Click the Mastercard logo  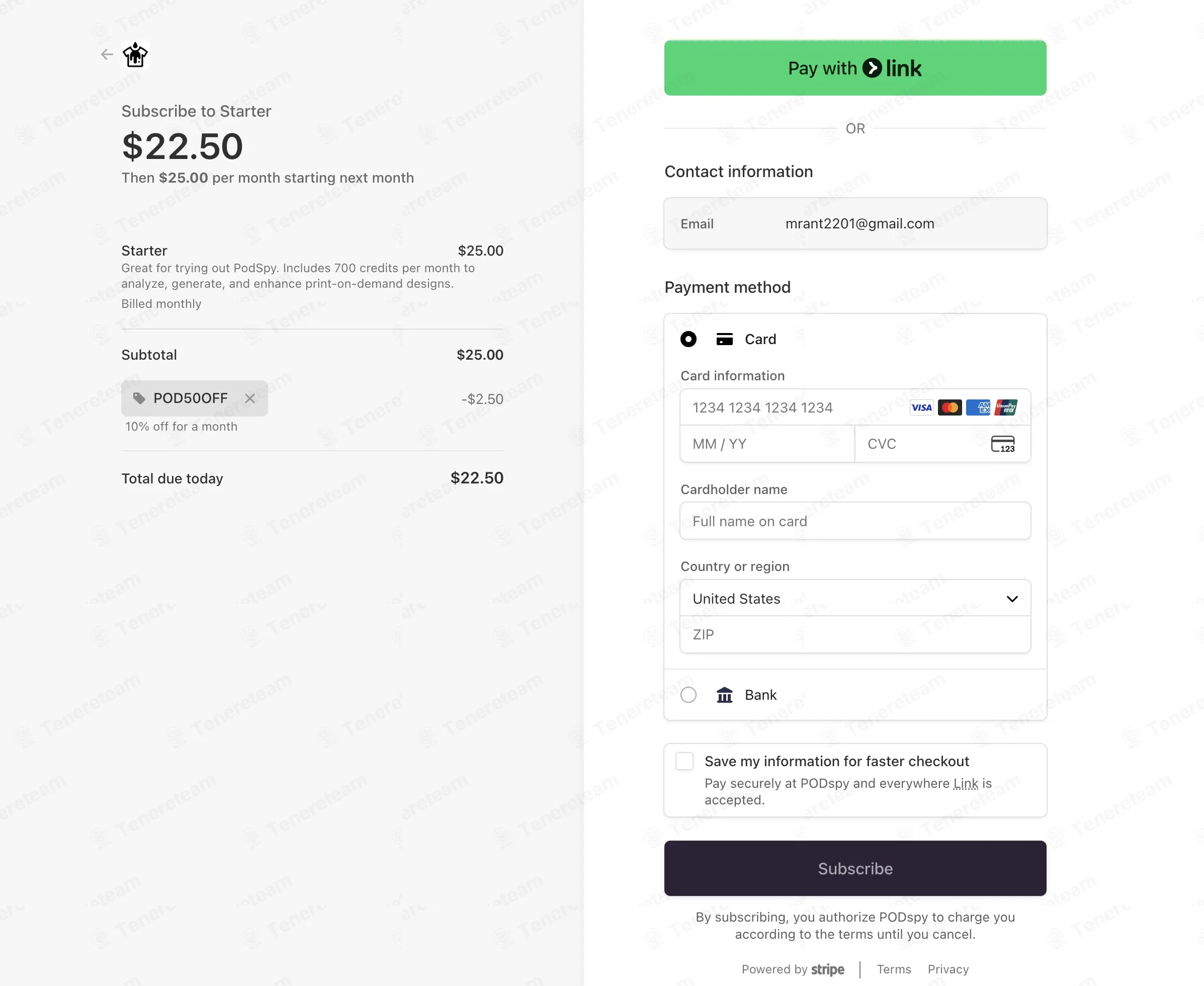tap(950, 408)
